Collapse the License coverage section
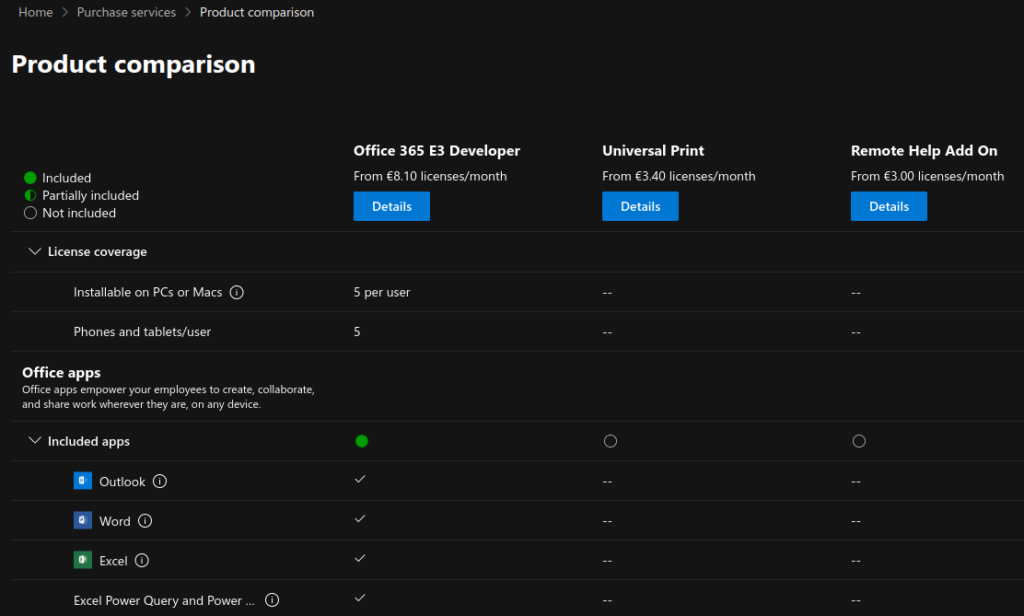The width and height of the screenshot is (1024, 616). click(35, 251)
